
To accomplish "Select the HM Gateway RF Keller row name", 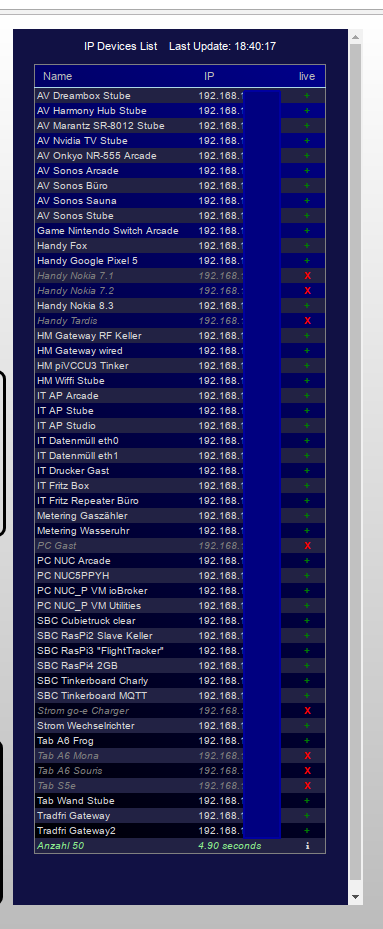I will coord(90,336).
